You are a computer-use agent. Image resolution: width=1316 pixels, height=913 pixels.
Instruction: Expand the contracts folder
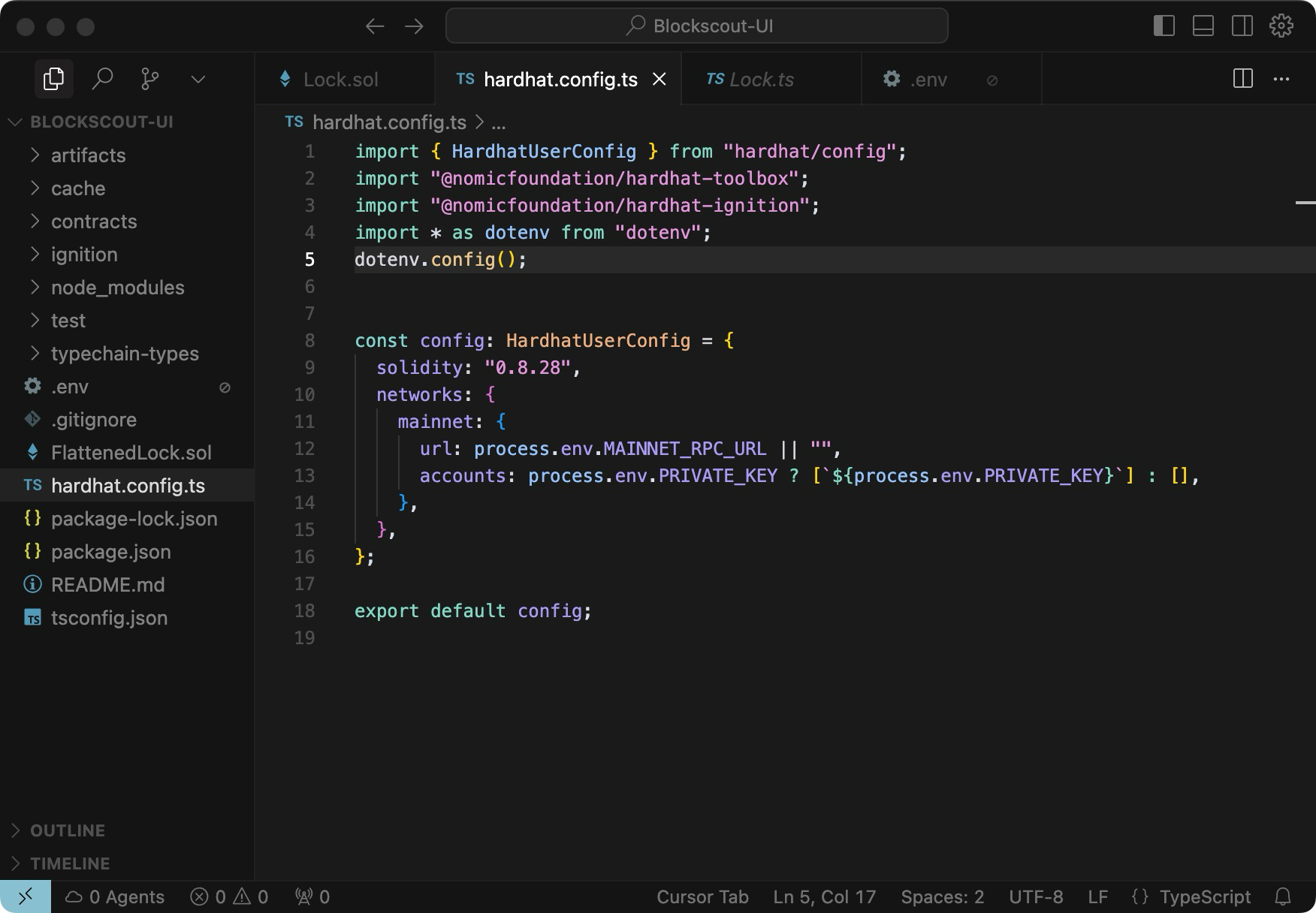[x=127, y=221]
